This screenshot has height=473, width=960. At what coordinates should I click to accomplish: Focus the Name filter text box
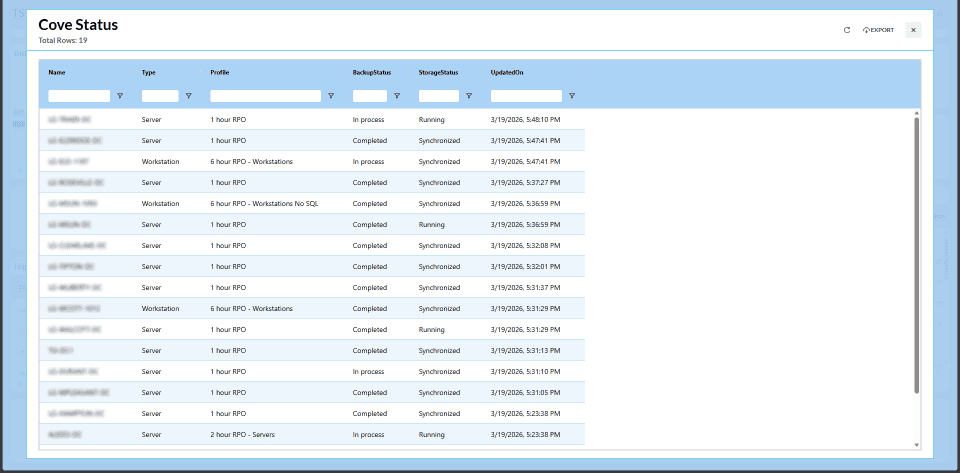pyautogui.click(x=79, y=96)
